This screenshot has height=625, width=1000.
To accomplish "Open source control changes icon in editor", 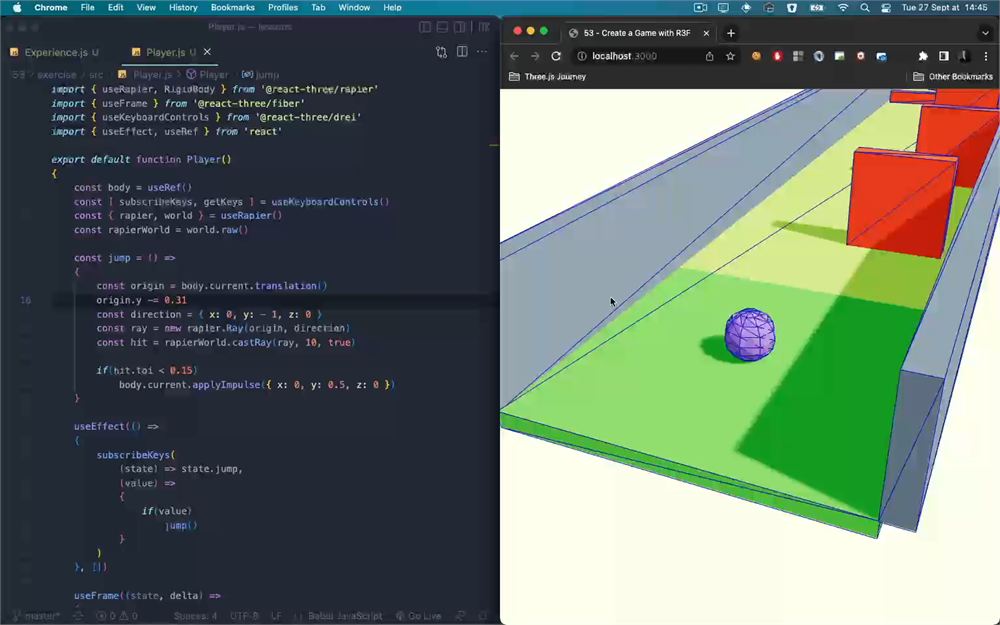I will point(441,52).
